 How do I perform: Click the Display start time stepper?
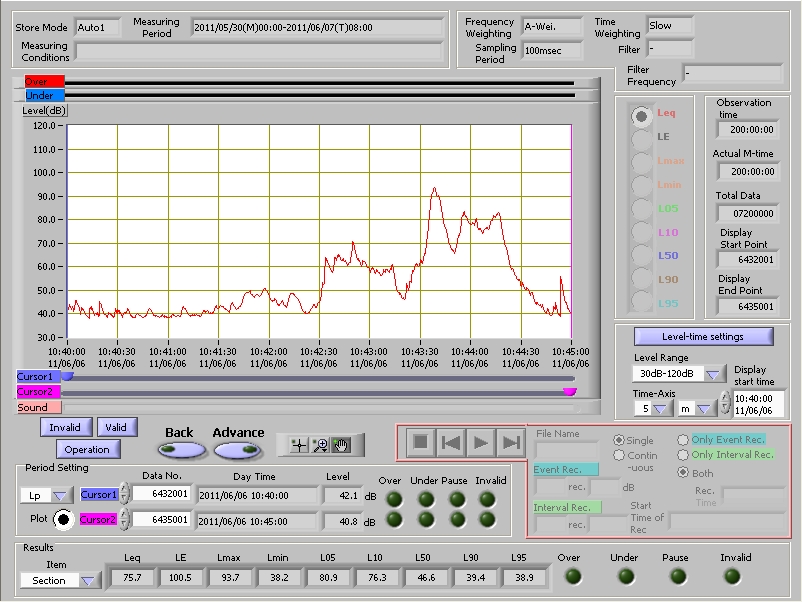coord(725,403)
